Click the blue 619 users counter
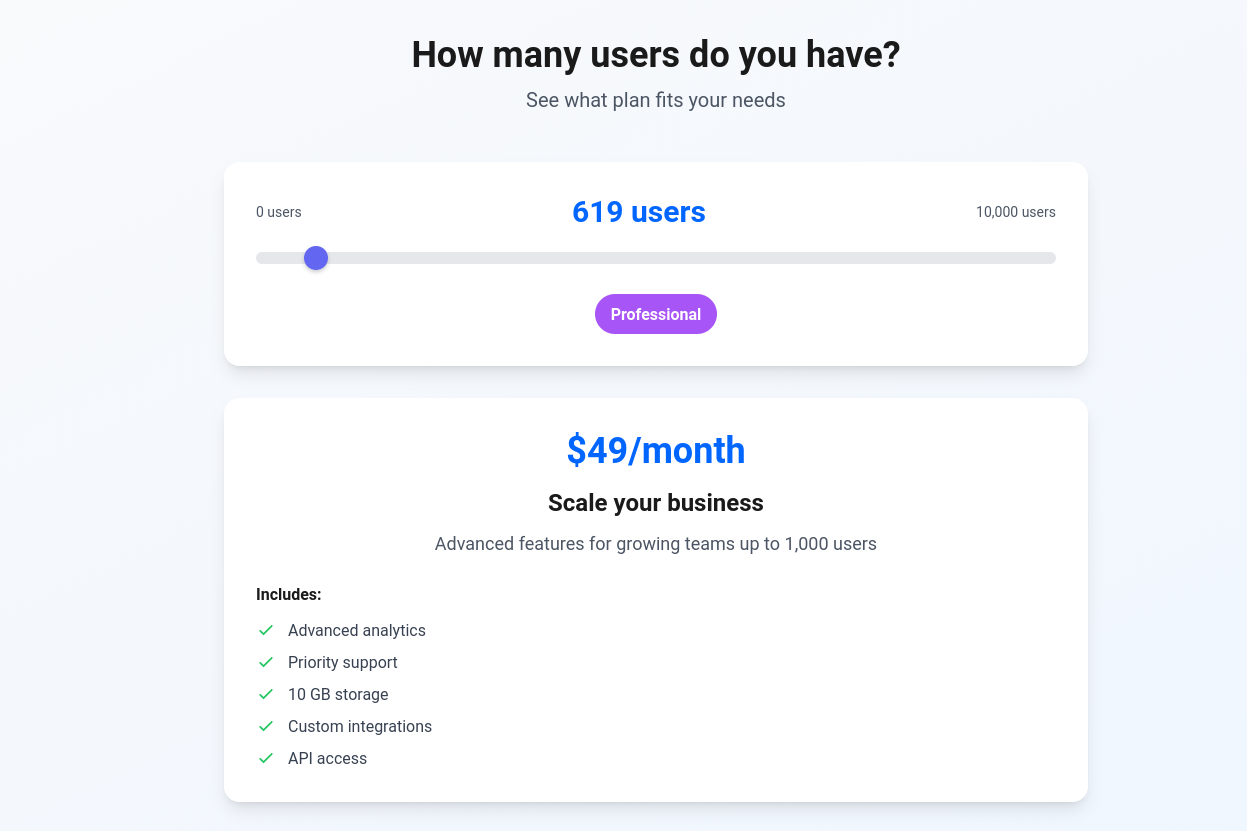The image size is (1247, 831). (639, 212)
